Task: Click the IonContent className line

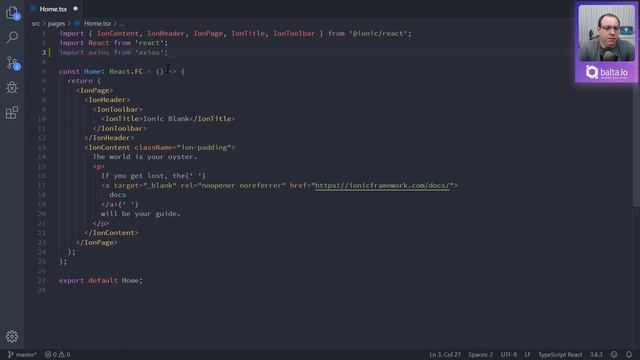Action: [x=160, y=147]
